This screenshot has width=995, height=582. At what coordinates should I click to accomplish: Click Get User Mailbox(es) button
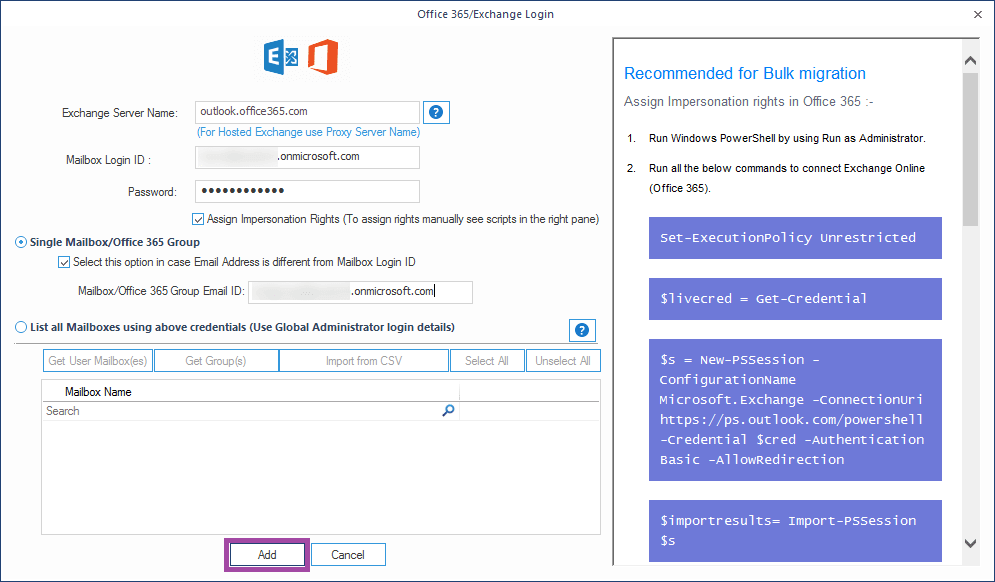[x=98, y=360]
